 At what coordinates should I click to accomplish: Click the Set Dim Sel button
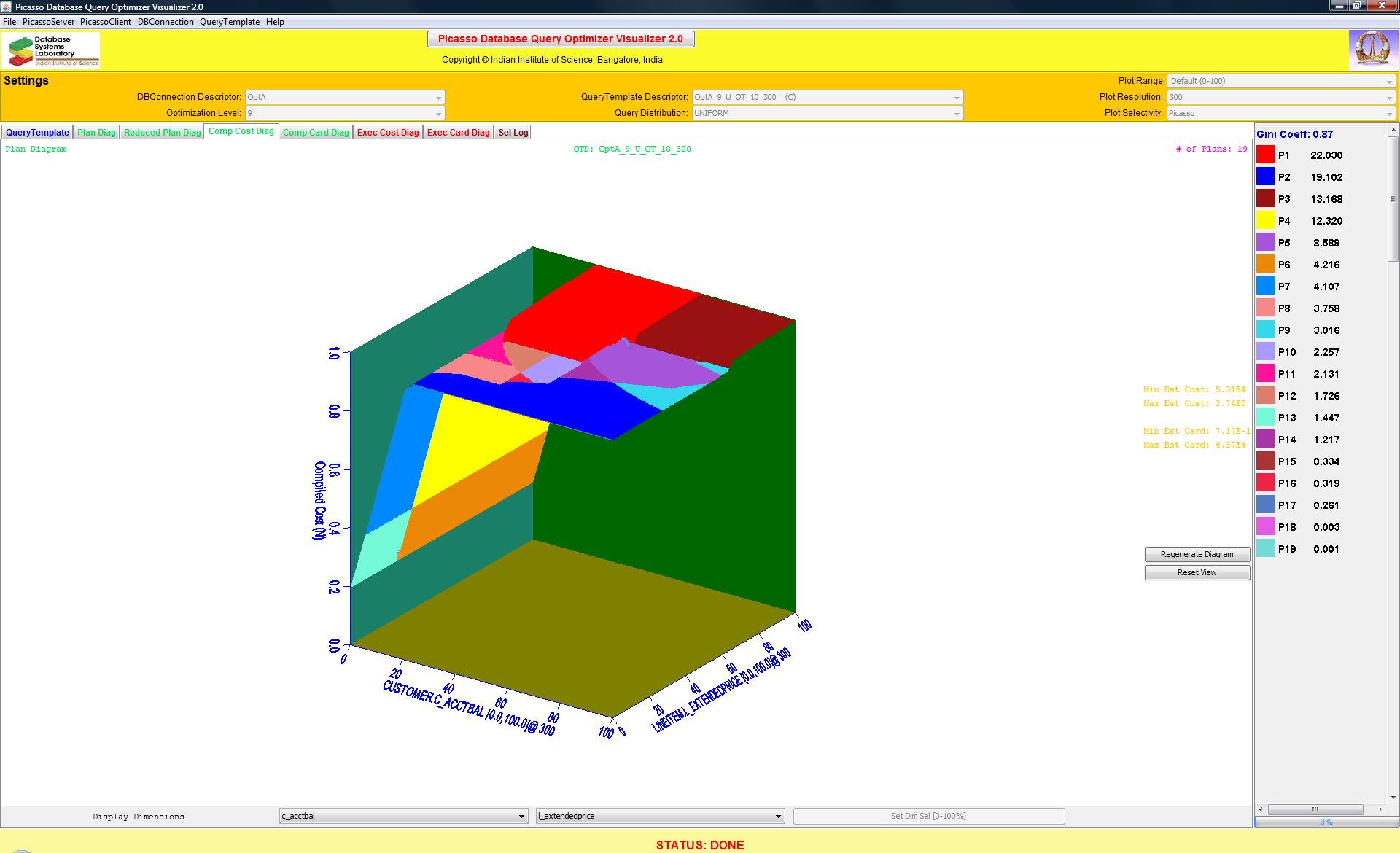[x=928, y=816]
